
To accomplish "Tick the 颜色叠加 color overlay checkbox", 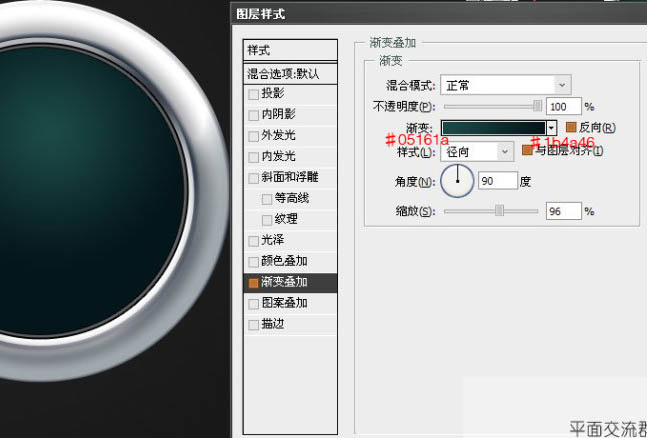I will [253, 262].
